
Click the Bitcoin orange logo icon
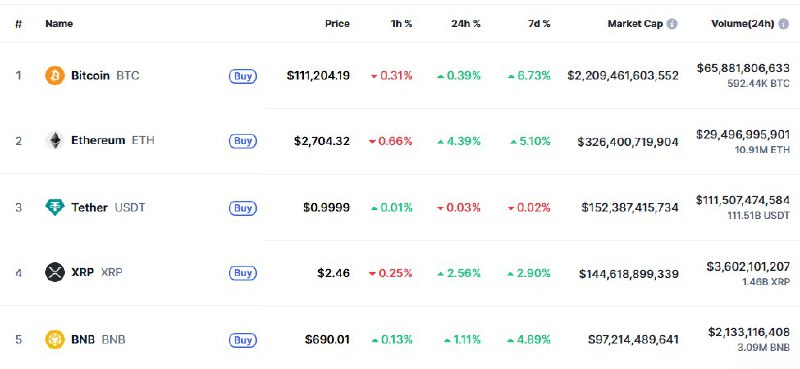(x=55, y=76)
